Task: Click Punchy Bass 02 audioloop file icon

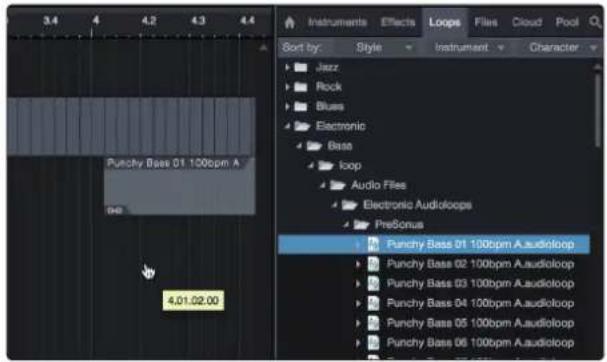Action: (x=373, y=264)
